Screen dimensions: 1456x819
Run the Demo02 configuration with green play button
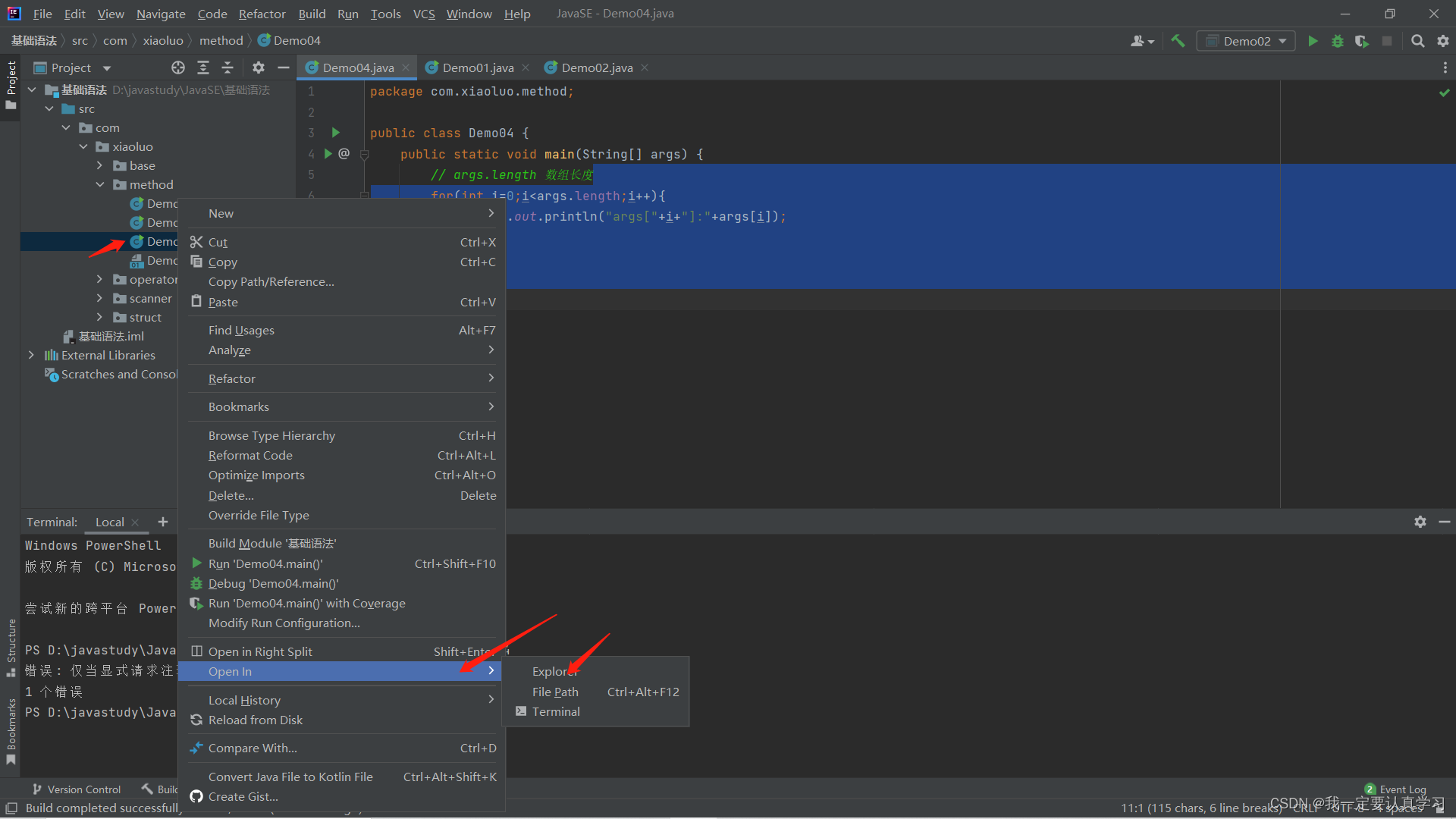point(1313,41)
